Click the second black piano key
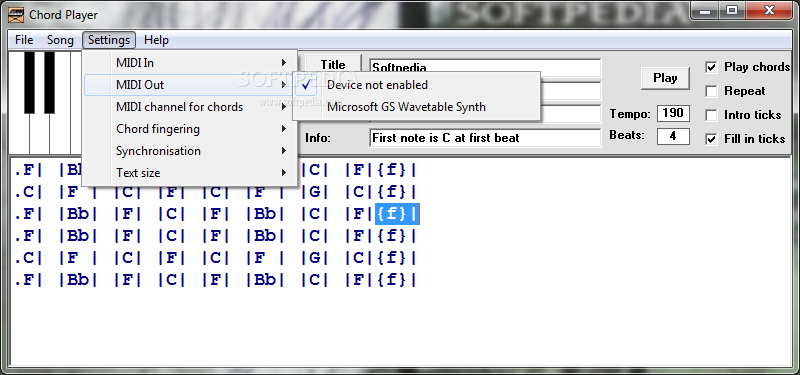 click(x=49, y=82)
